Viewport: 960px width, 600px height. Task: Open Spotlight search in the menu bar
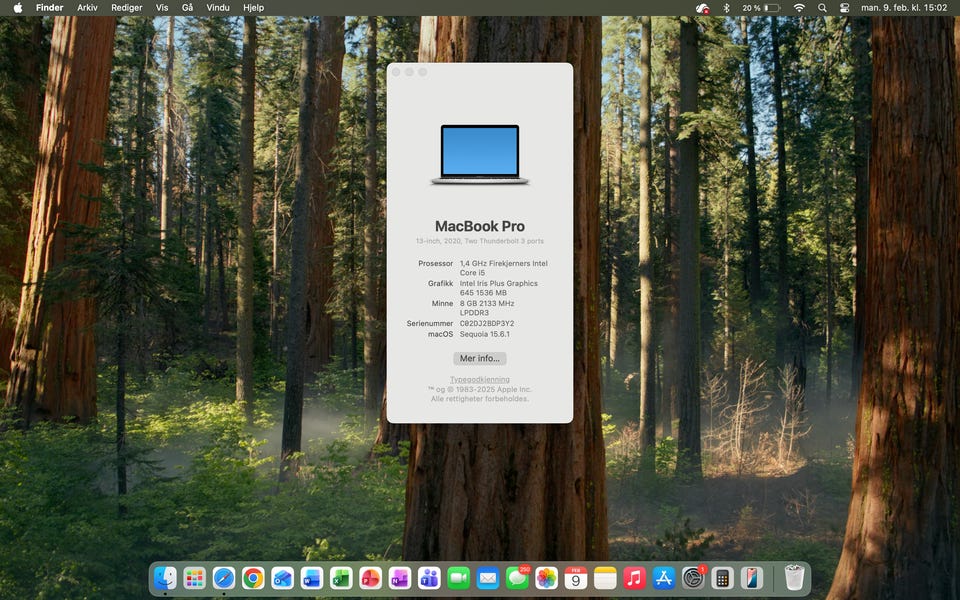[x=822, y=8]
